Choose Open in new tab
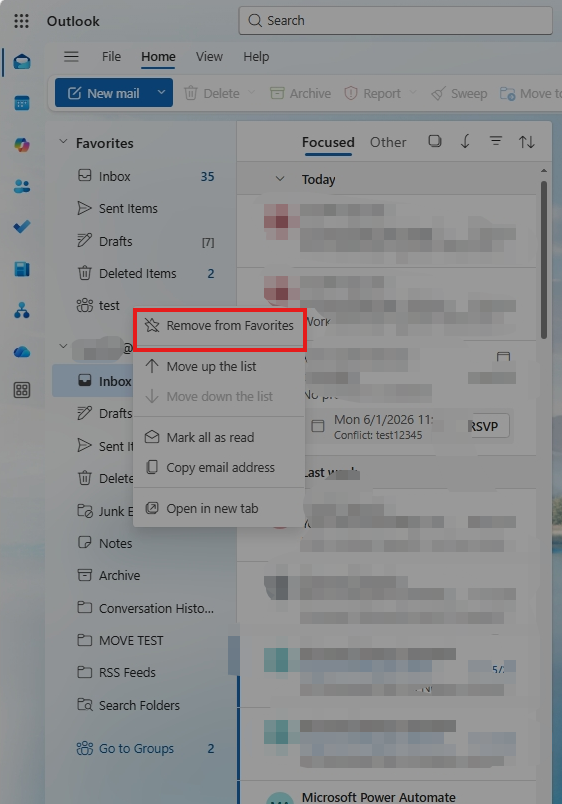Screen dimensions: 562x804 [x=219, y=509]
